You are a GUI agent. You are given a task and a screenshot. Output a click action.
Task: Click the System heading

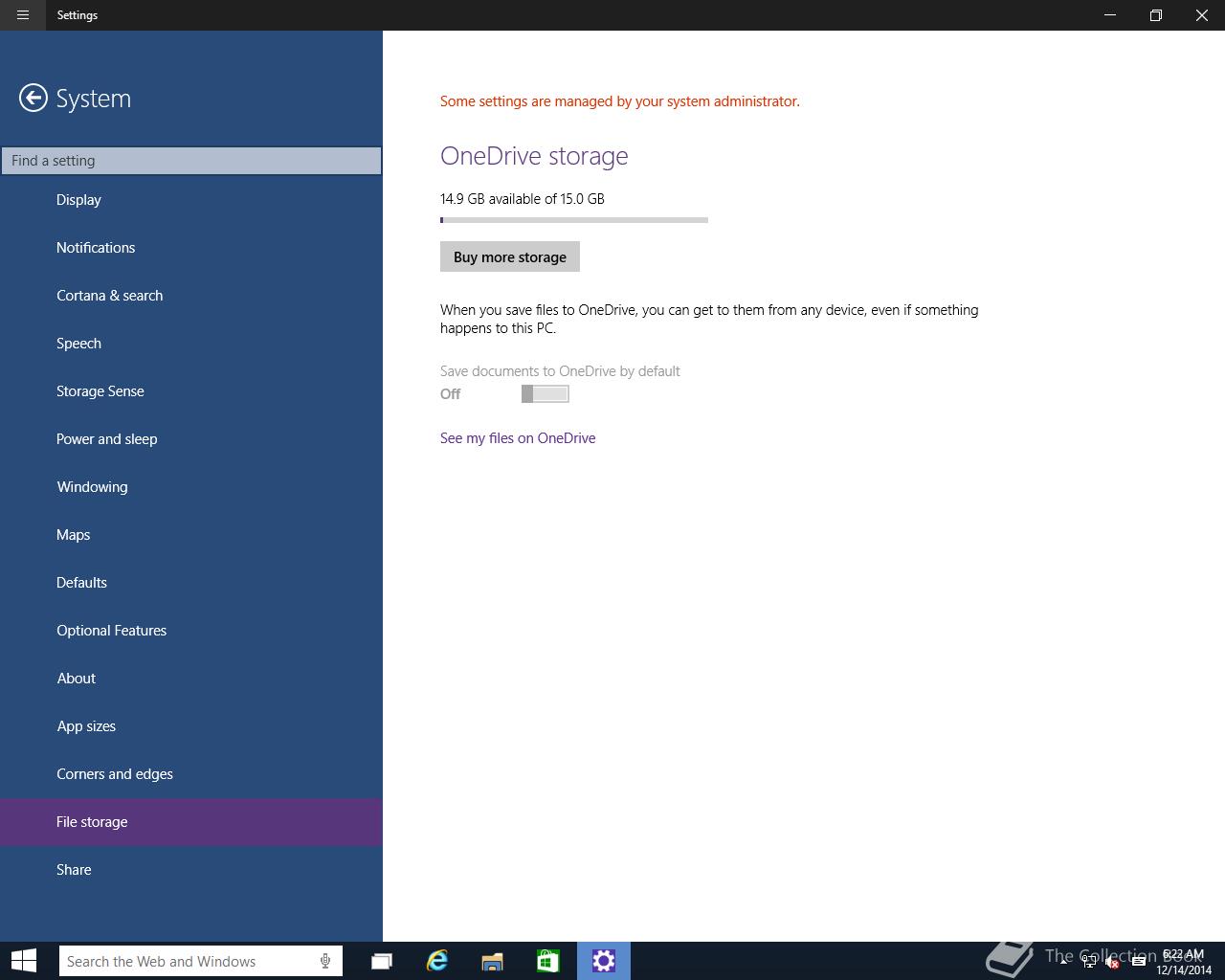(94, 99)
